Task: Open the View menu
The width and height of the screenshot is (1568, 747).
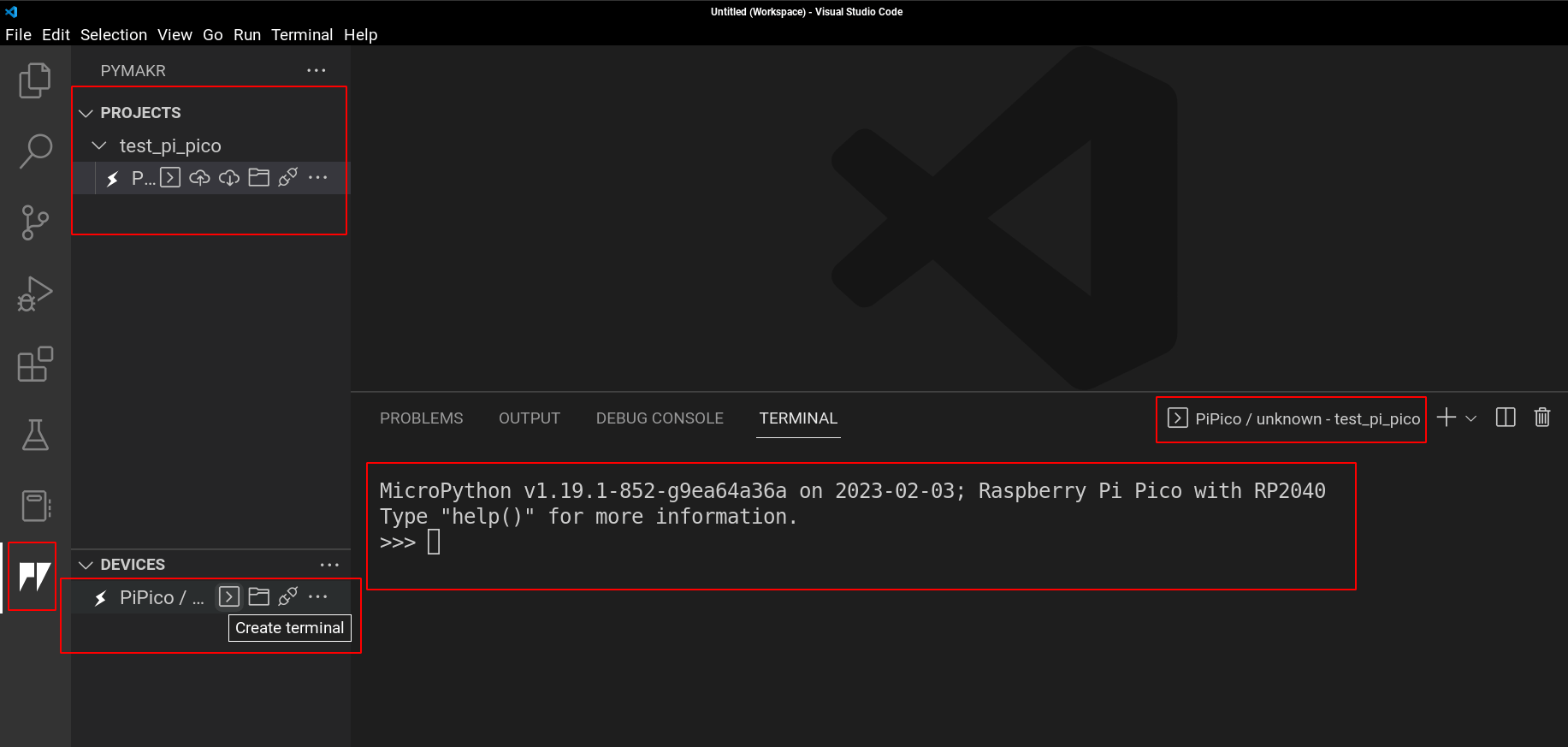Action: pyautogui.click(x=175, y=35)
